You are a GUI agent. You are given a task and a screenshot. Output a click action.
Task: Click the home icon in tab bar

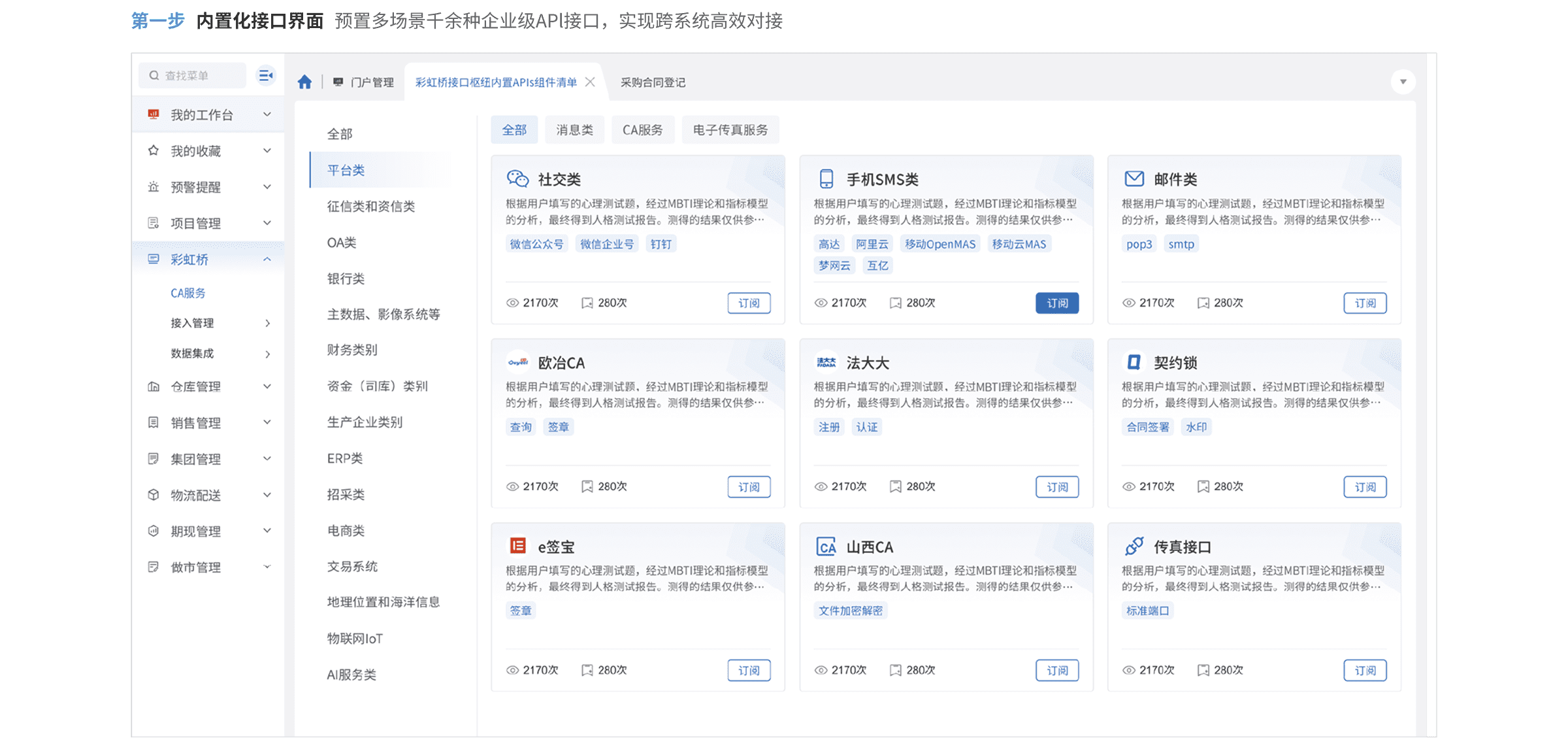pos(304,82)
